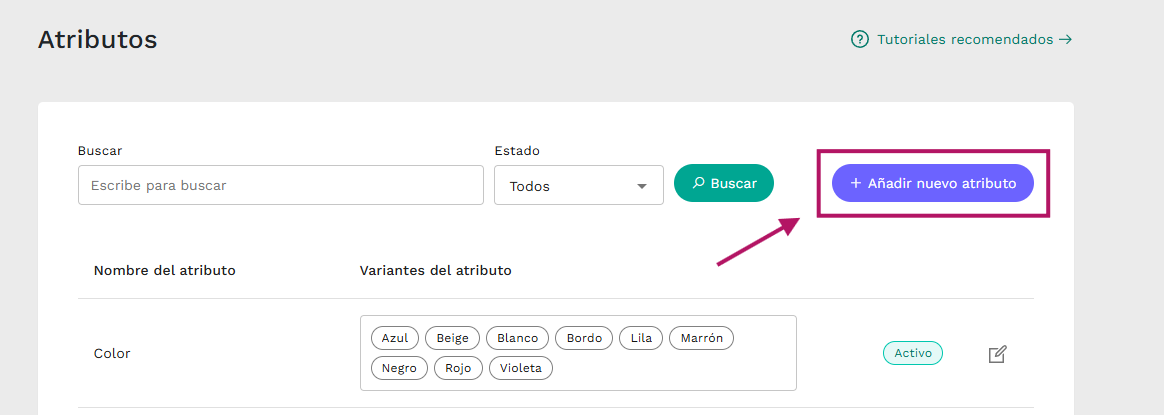1164x415 pixels.
Task: Click the Activo status badge
Action: click(912, 353)
